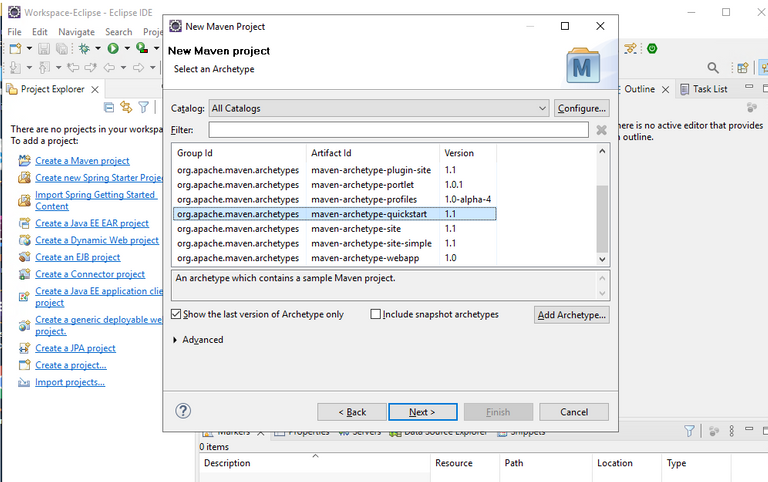Click Import projects... link
Screen dimensions: 768x482
pos(70,382)
